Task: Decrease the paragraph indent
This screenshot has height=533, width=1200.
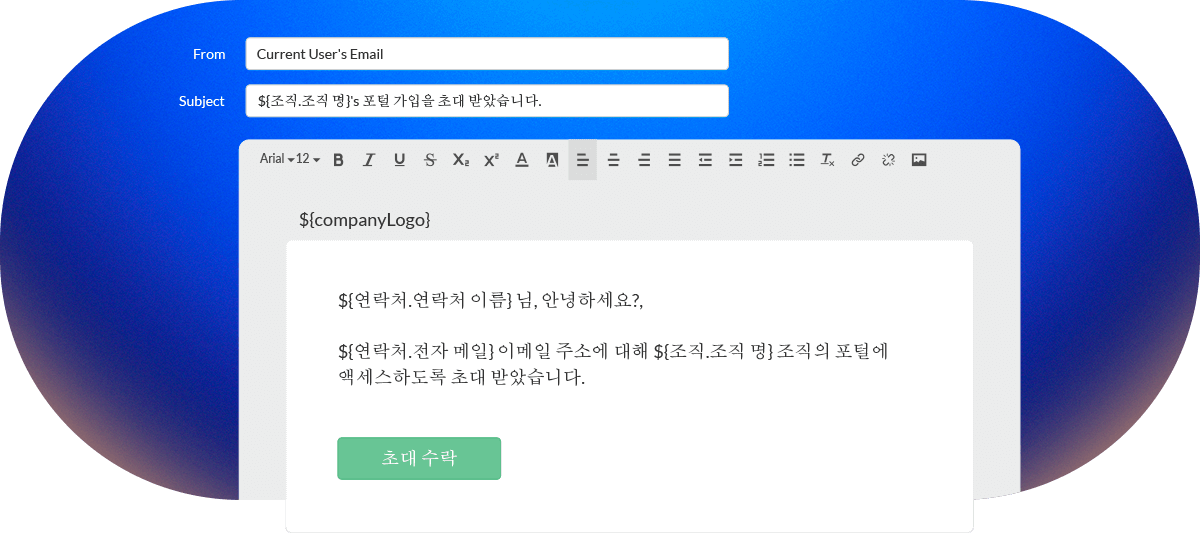Action: 705,160
